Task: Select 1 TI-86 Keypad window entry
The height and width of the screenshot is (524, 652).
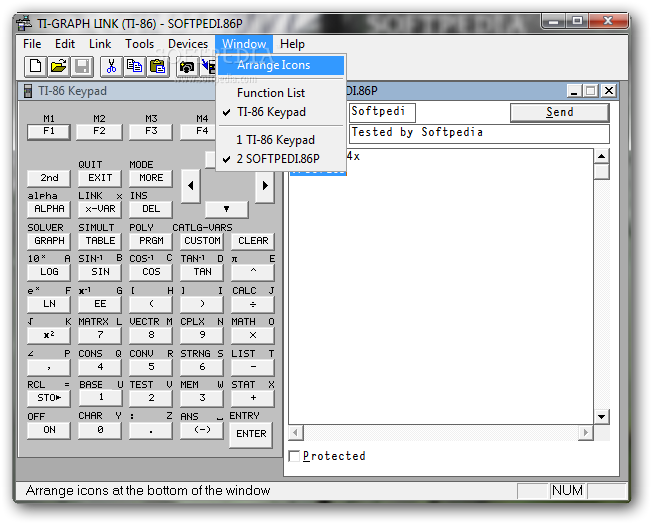Action: click(x=281, y=140)
